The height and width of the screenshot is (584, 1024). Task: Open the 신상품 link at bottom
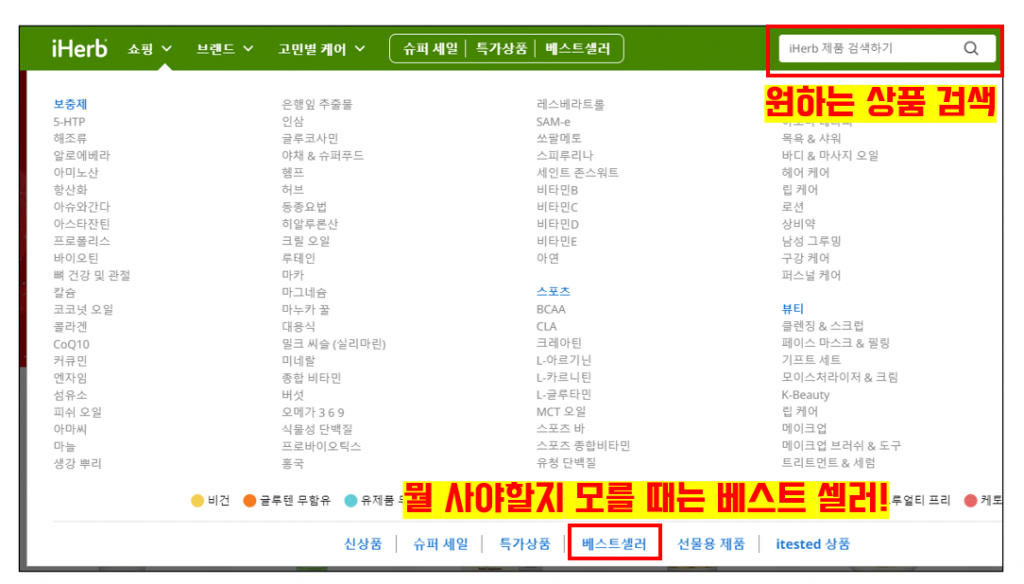coord(363,544)
